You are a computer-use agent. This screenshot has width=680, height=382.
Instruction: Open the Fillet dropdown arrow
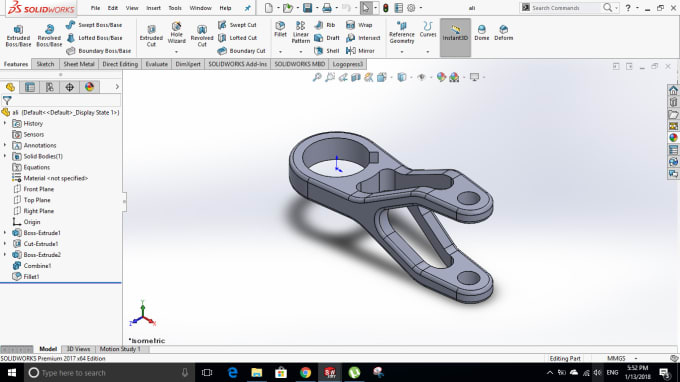click(x=280, y=52)
